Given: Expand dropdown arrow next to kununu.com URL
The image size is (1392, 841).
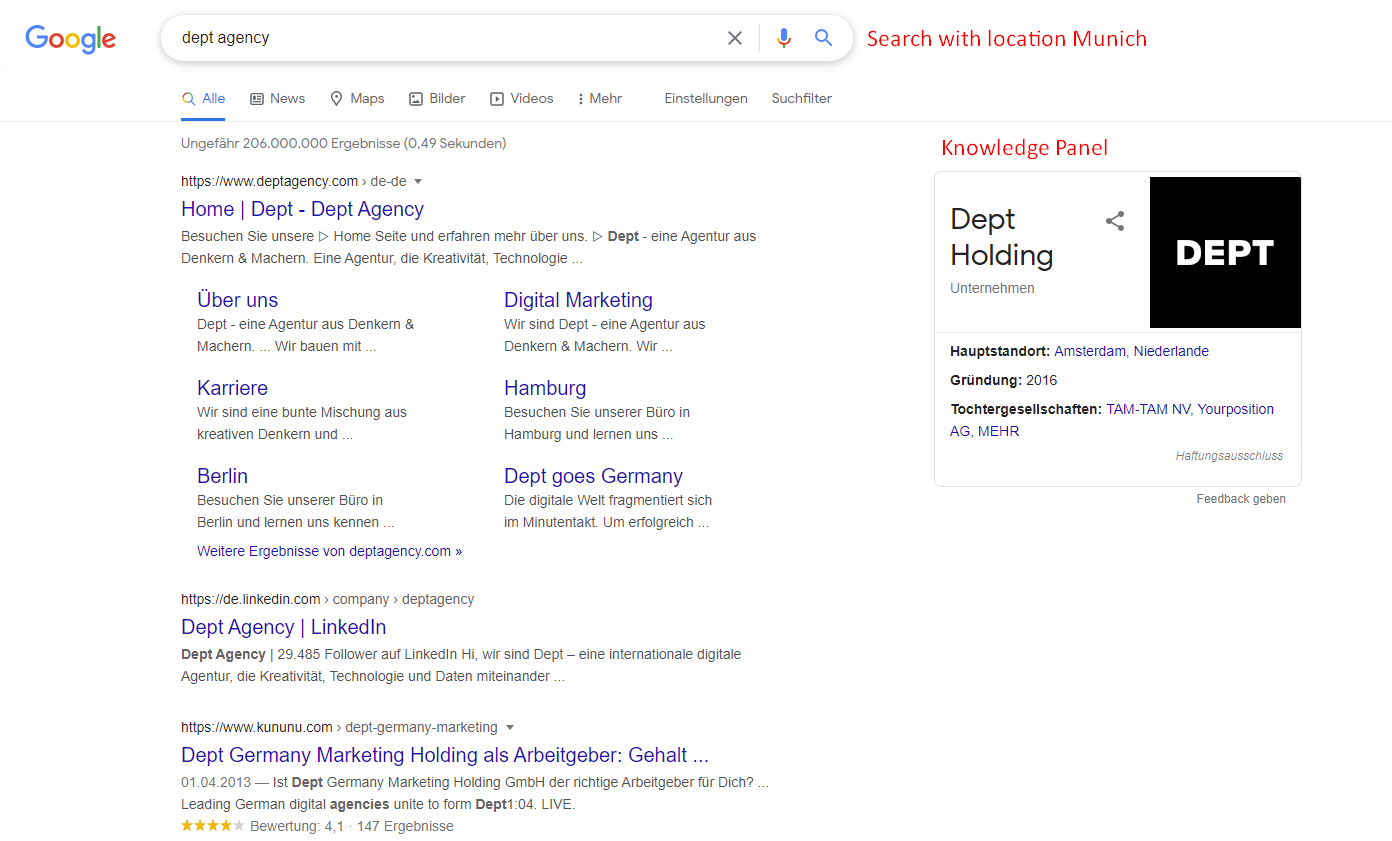Looking at the screenshot, I should point(510,727).
